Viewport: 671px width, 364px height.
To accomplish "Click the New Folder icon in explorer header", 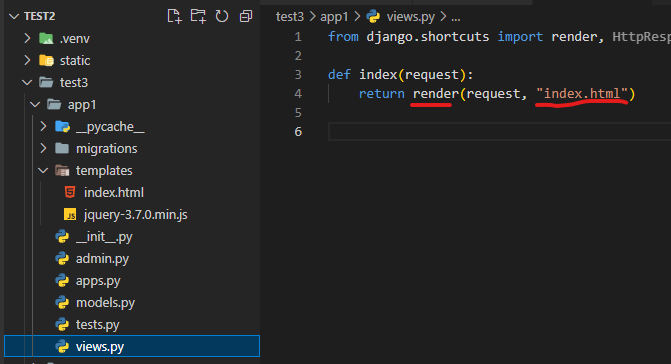I will click(x=198, y=16).
